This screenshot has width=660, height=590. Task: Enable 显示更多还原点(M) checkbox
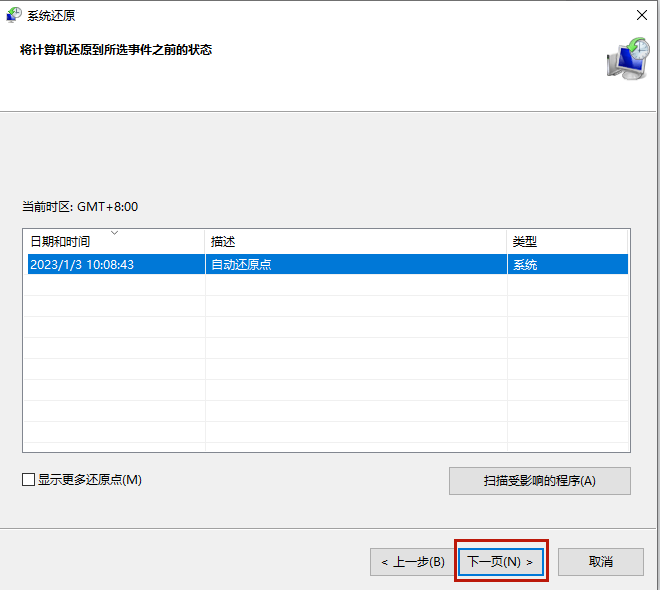28,479
